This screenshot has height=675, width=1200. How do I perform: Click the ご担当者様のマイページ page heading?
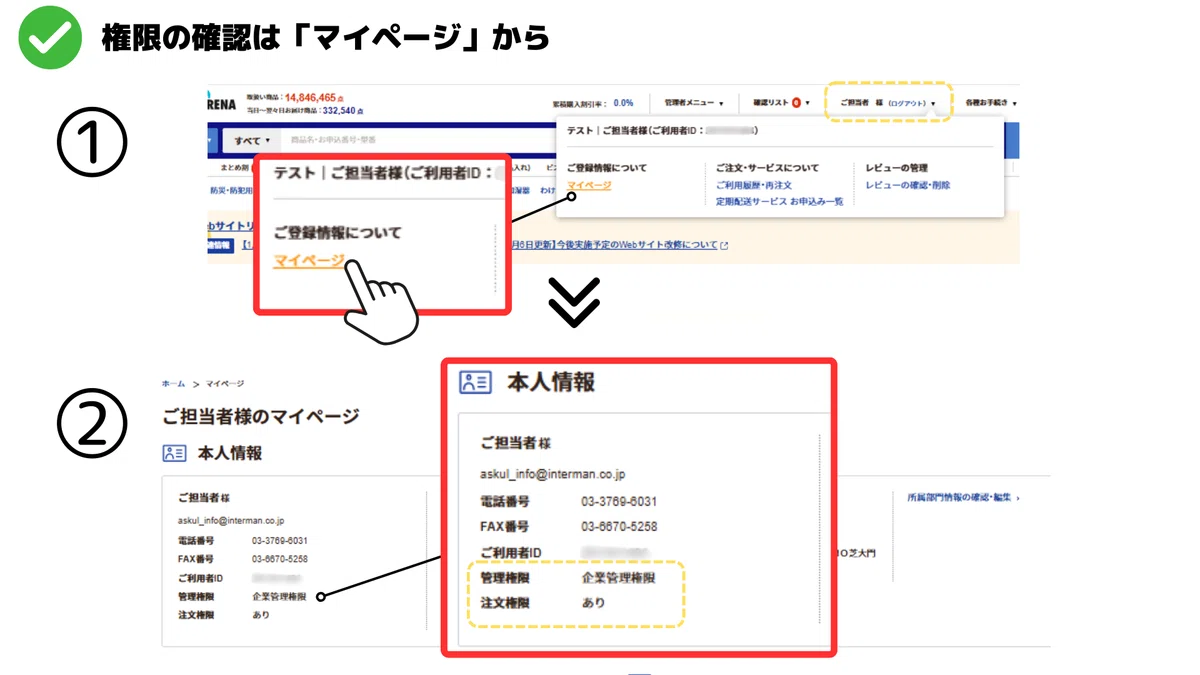click(260, 416)
